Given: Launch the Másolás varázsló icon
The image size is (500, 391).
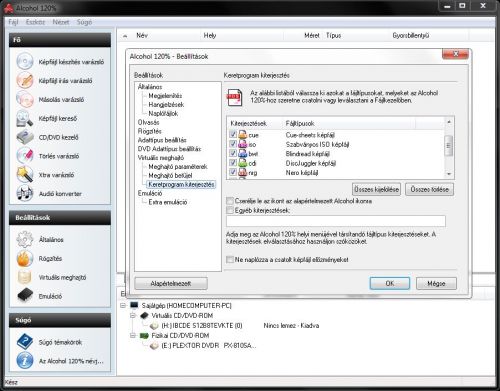Looking at the screenshot, I should click(x=25, y=99).
